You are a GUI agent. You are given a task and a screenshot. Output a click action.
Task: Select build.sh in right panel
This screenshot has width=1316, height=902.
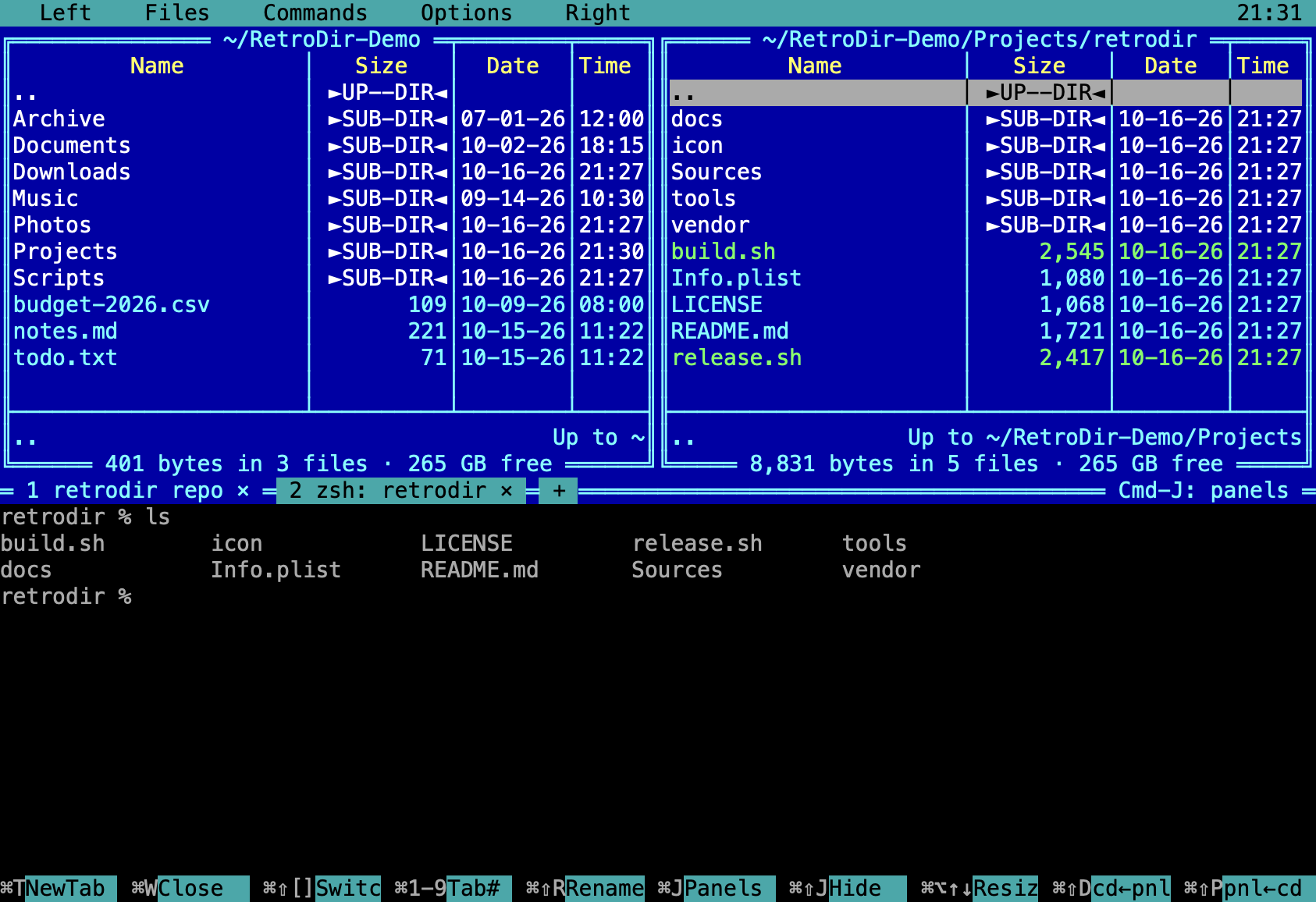[987, 251]
